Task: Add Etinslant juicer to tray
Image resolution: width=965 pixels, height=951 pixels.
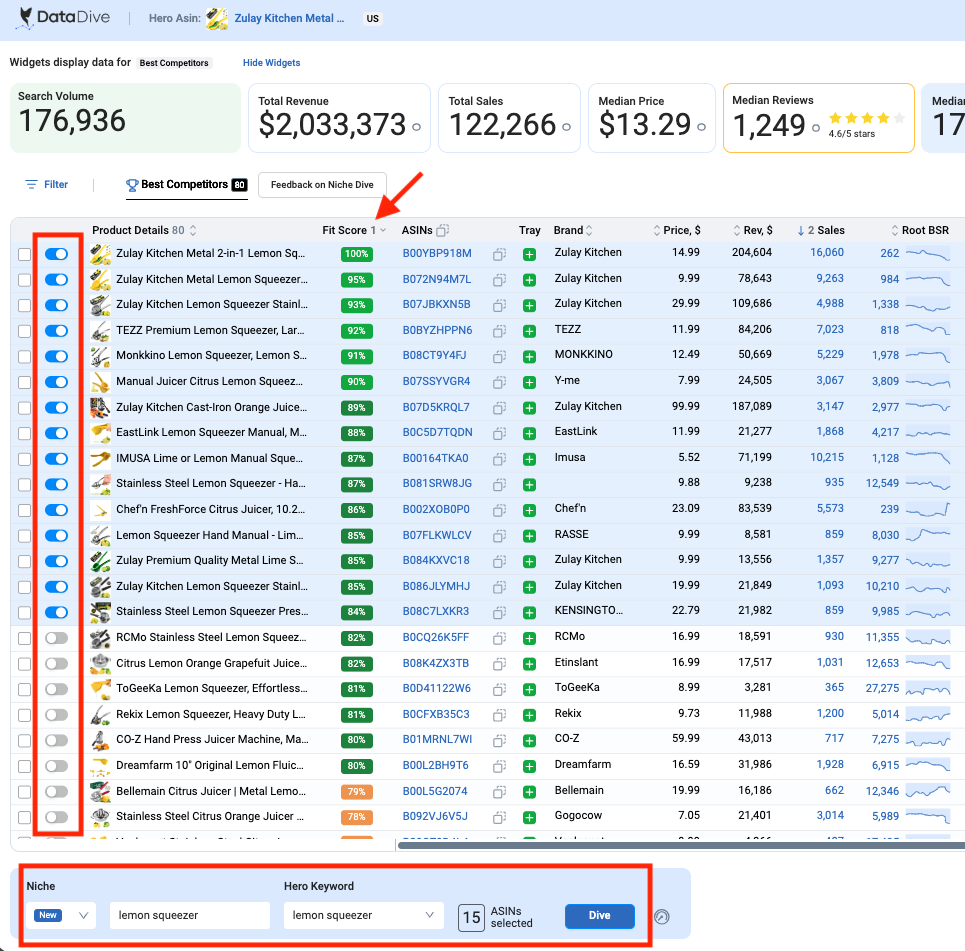Action: (529, 664)
